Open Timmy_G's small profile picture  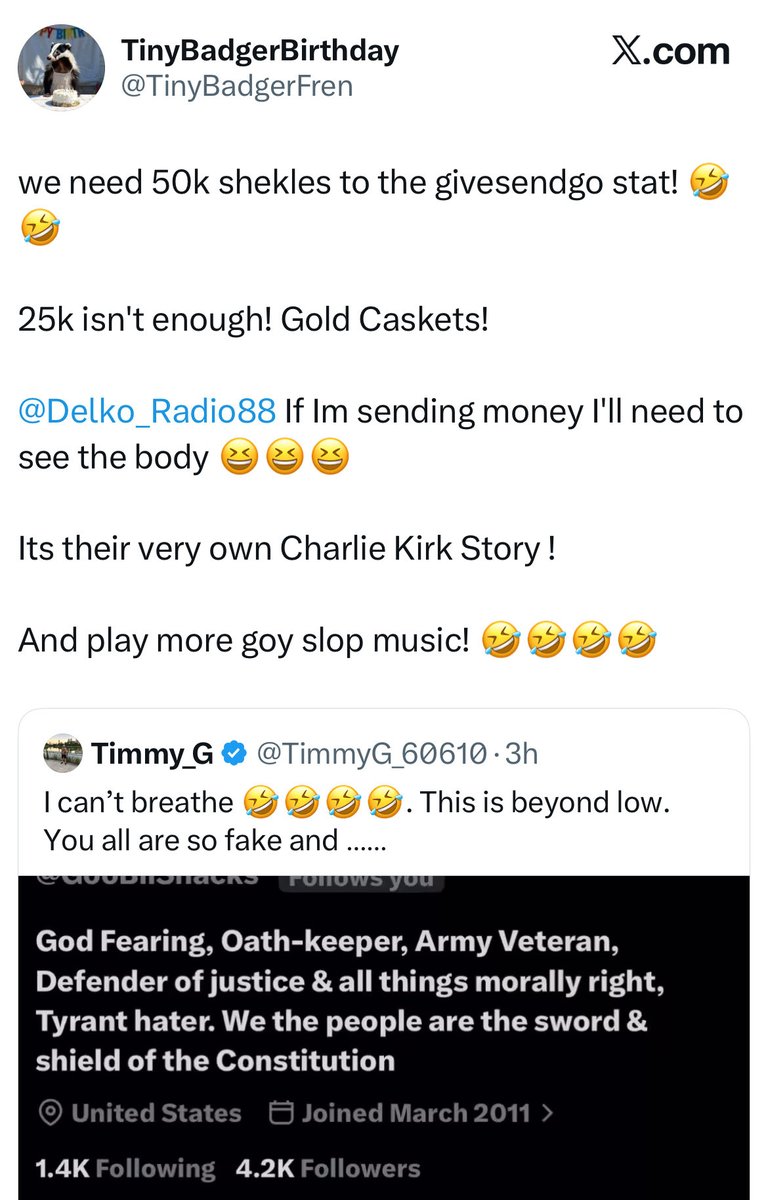click(x=63, y=754)
